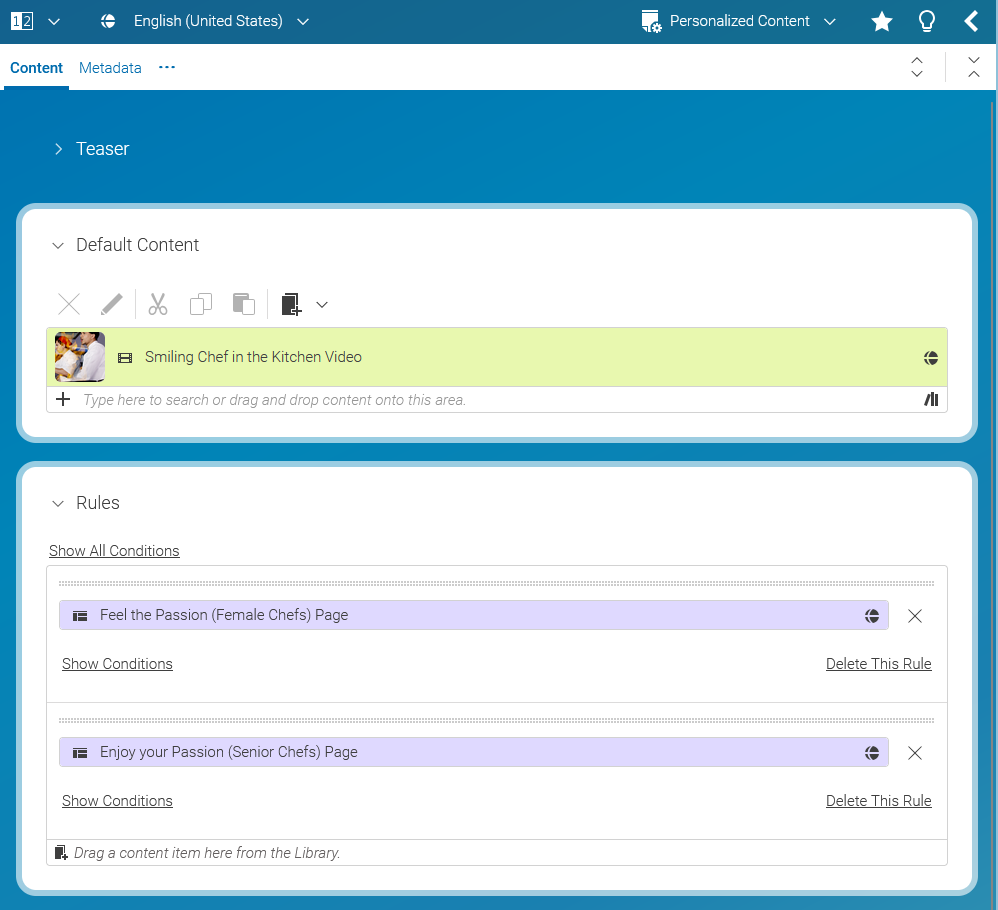
Task: Select the Copy icon in the toolbar
Action: tap(200, 303)
